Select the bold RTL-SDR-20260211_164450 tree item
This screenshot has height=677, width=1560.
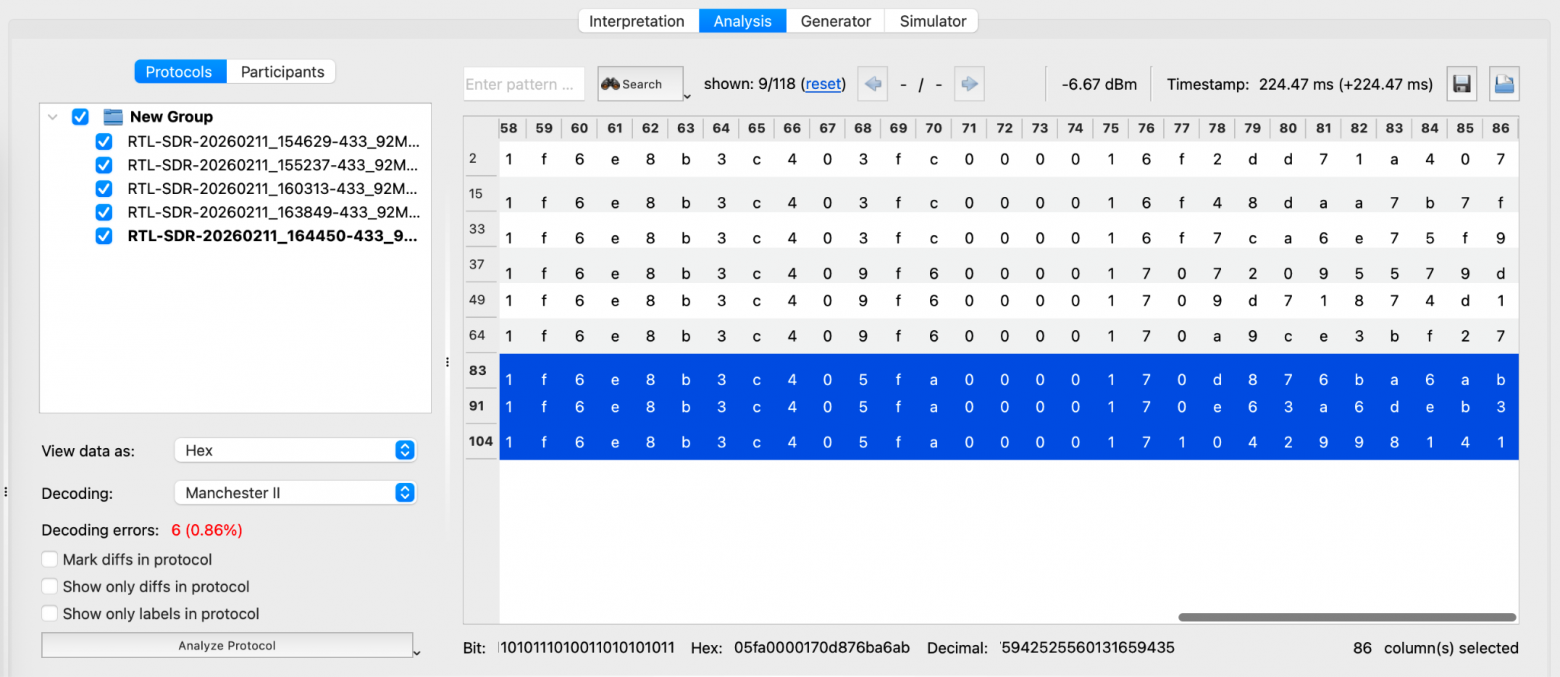tap(273, 236)
